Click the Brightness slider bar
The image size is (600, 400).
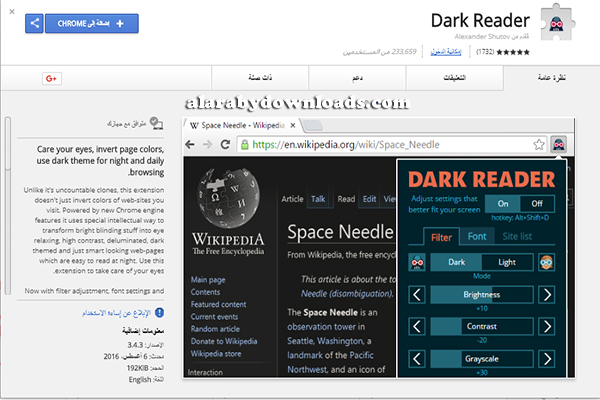coord(482,295)
